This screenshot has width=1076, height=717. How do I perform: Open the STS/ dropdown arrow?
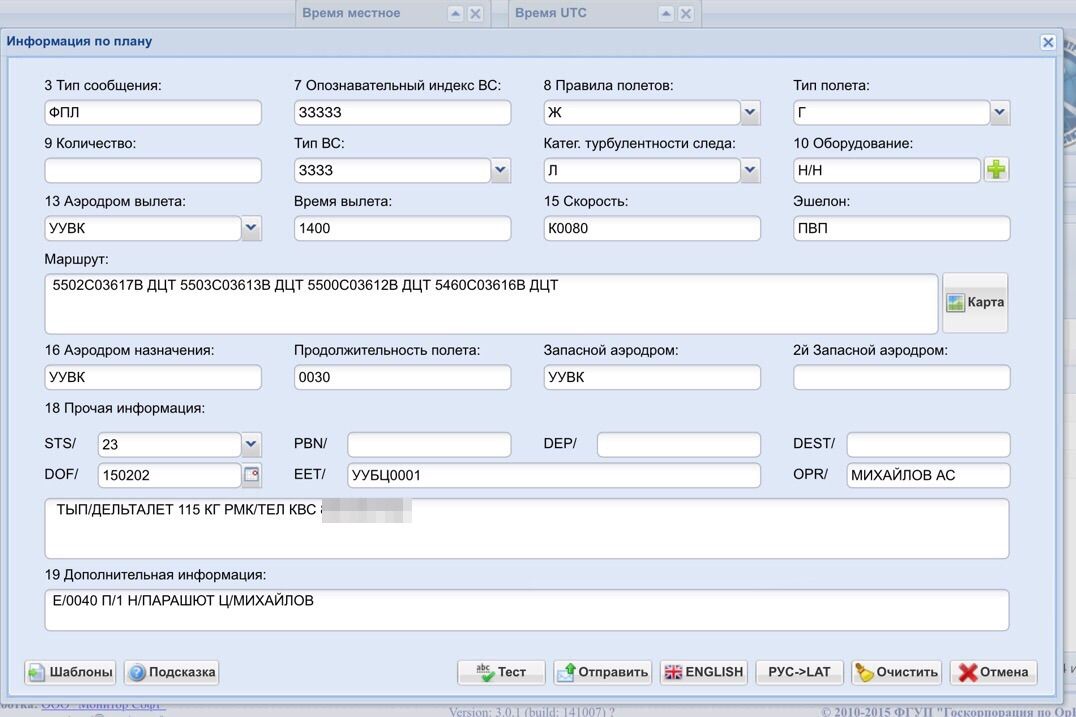[x=251, y=444]
